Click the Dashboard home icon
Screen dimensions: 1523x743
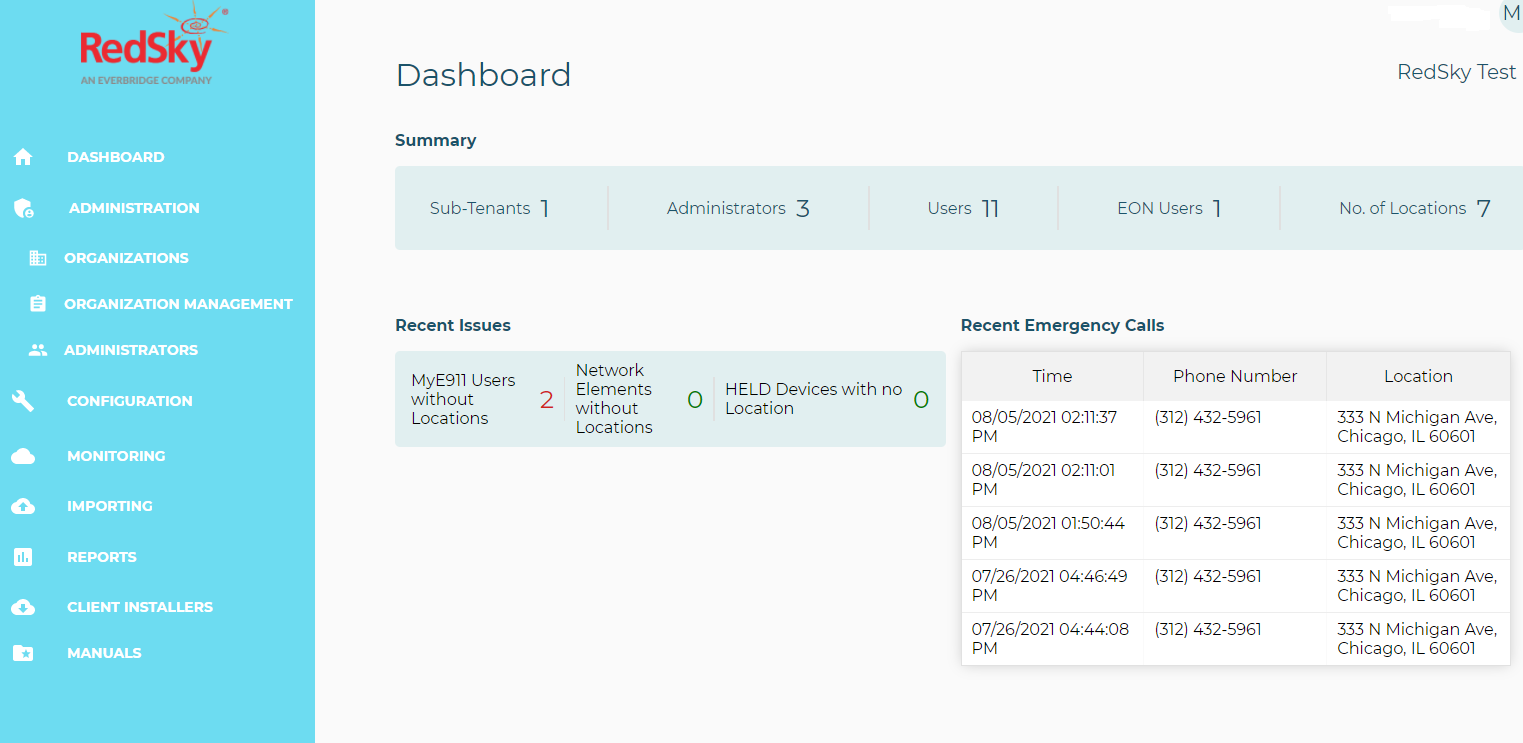(23, 157)
